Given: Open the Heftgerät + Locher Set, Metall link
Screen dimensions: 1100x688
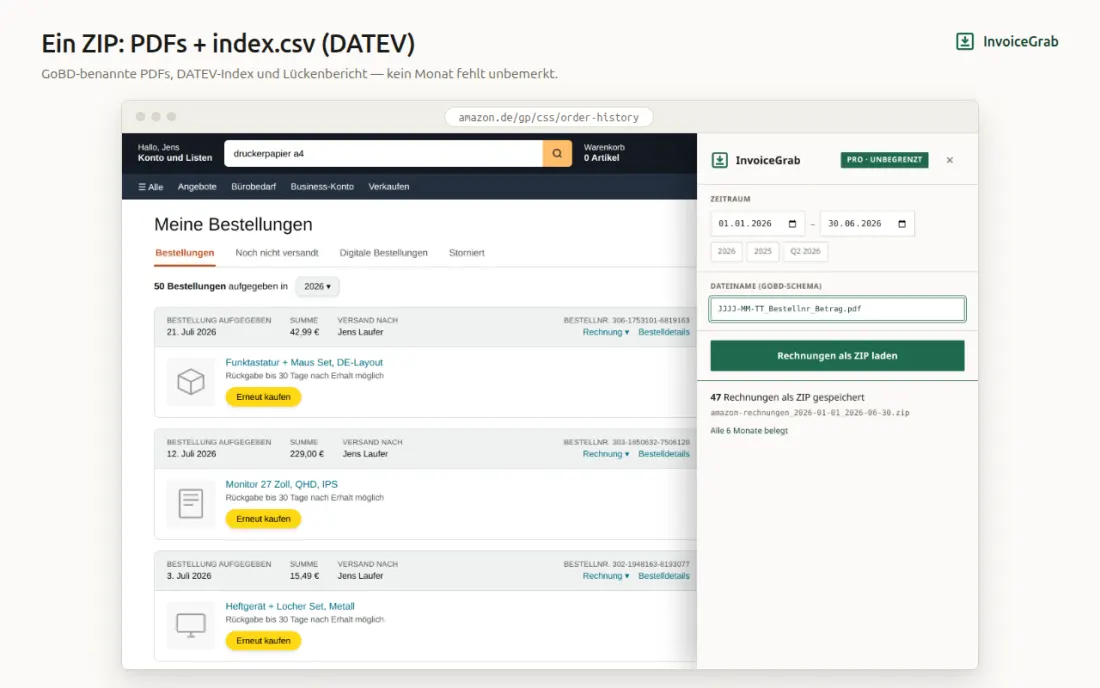Looking at the screenshot, I should point(290,606).
